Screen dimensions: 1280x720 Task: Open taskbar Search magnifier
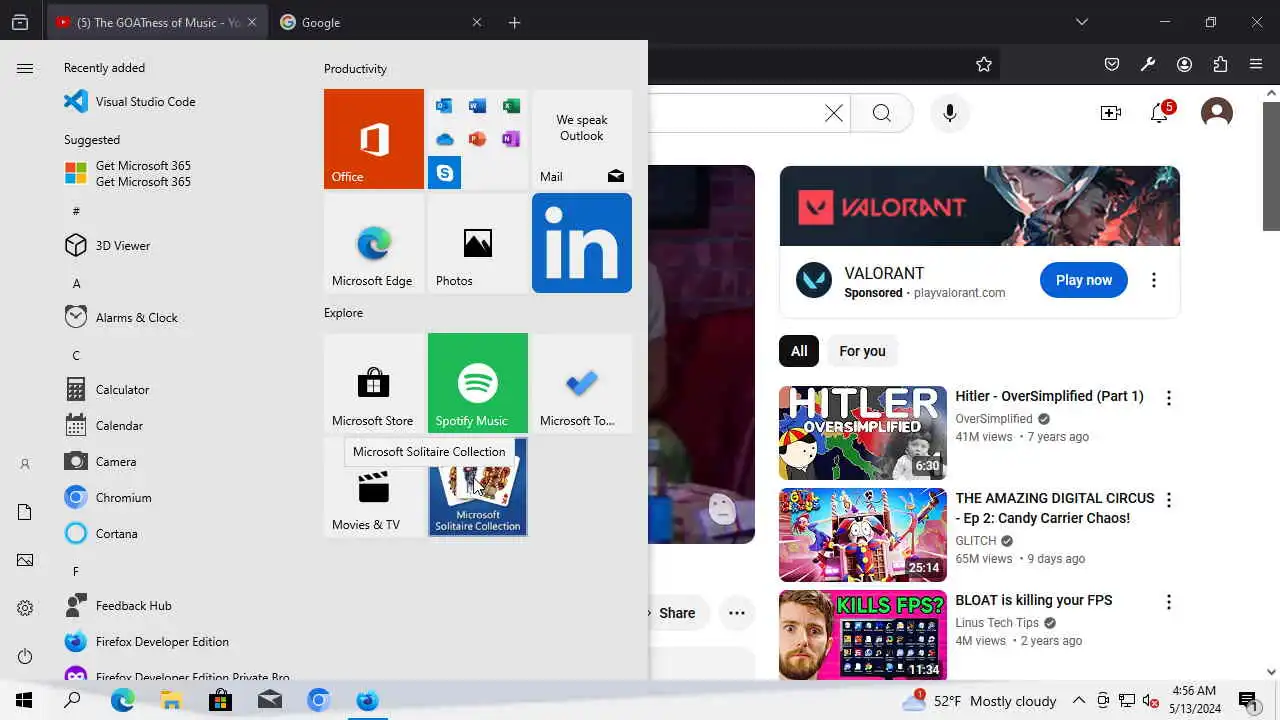(72, 700)
